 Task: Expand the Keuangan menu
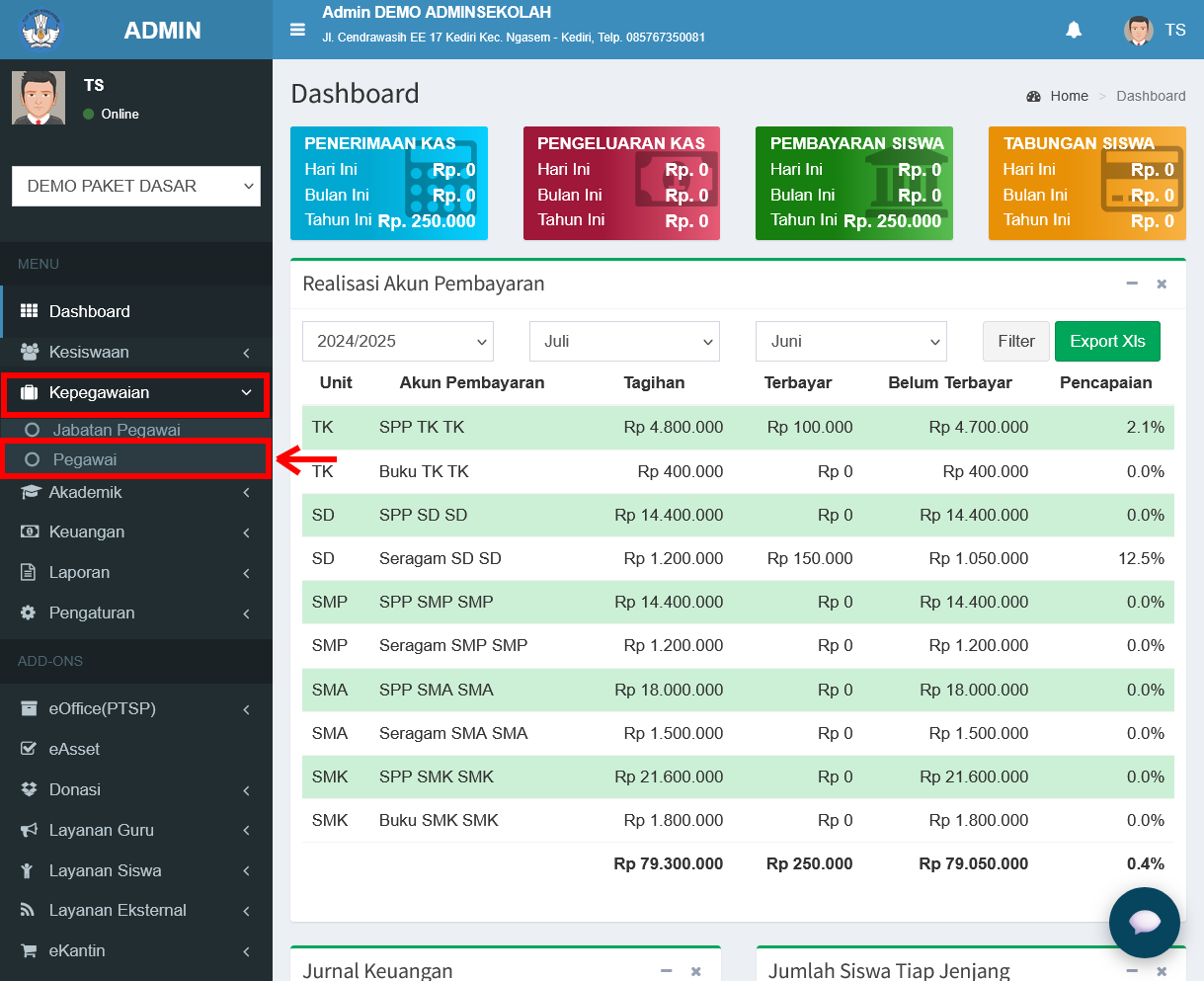136,531
